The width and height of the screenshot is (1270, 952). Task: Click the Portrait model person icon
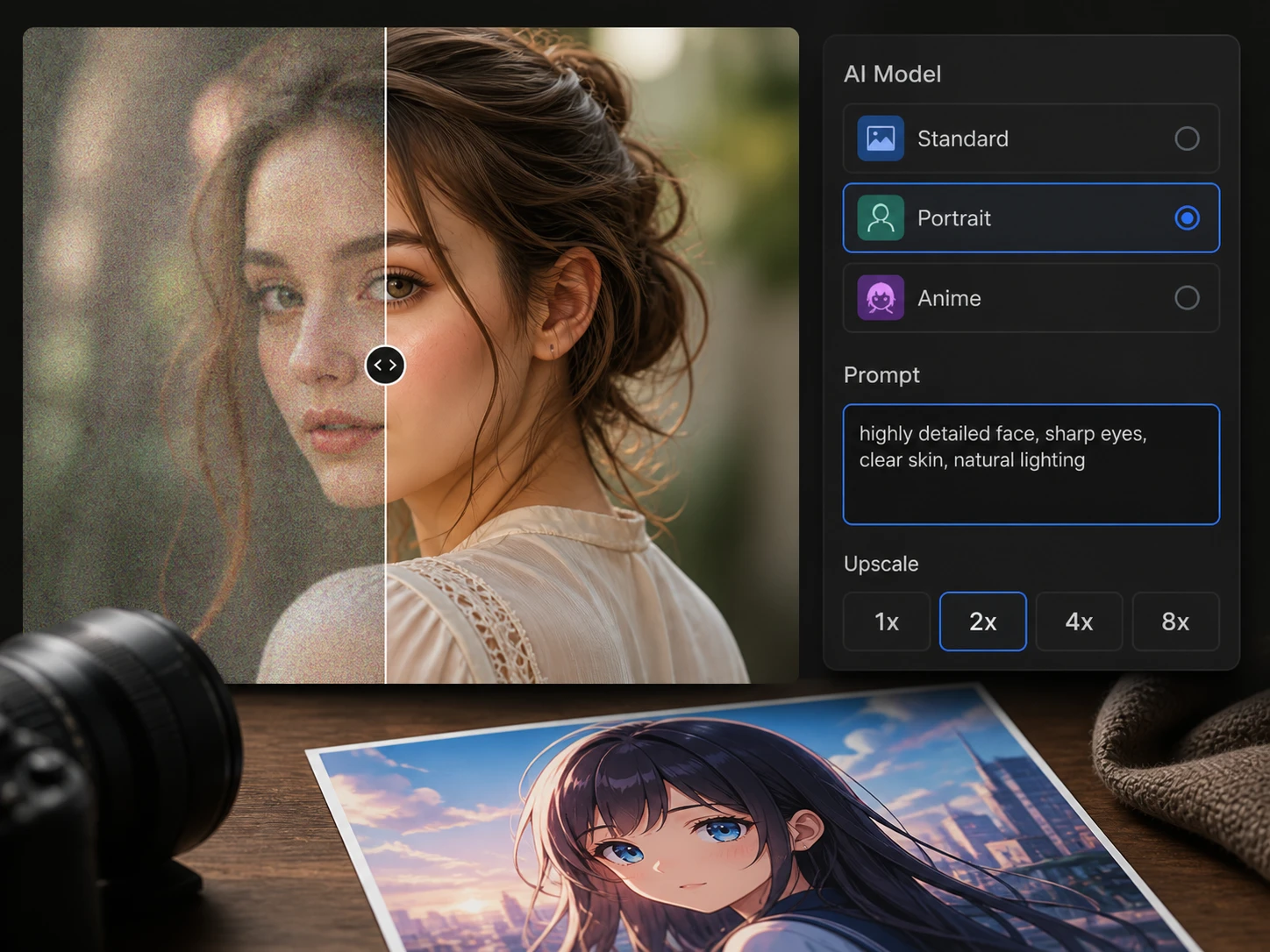pos(881,218)
